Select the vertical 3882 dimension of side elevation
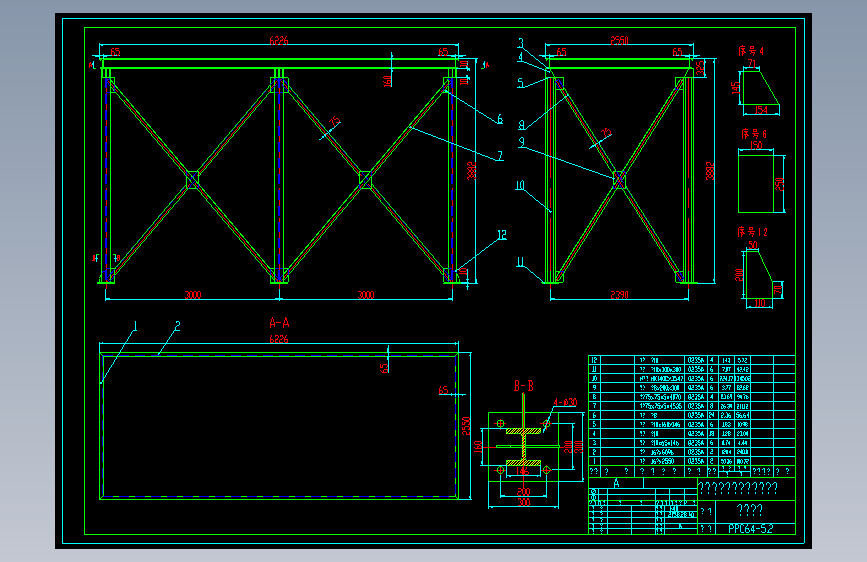This screenshot has height=562, width=867. tap(711, 171)
